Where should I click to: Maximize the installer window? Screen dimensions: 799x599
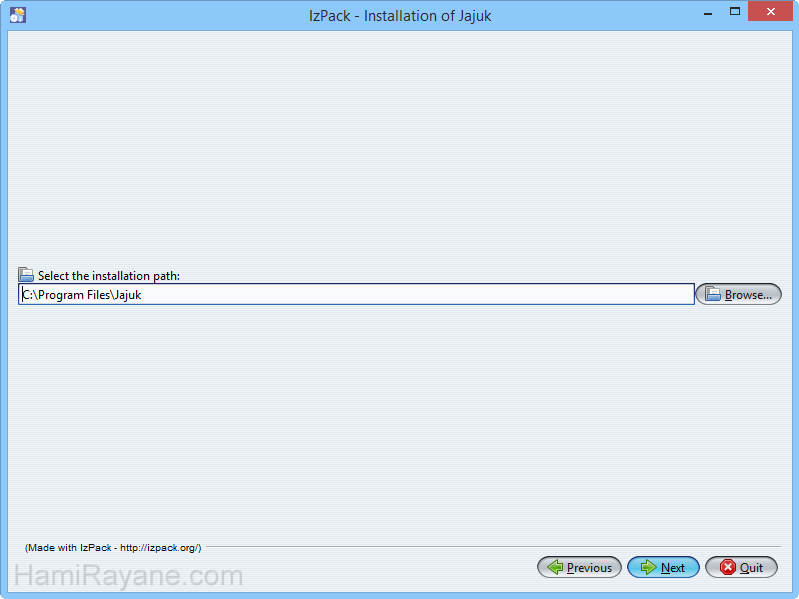pyautogui.click(x=735, y=12)
